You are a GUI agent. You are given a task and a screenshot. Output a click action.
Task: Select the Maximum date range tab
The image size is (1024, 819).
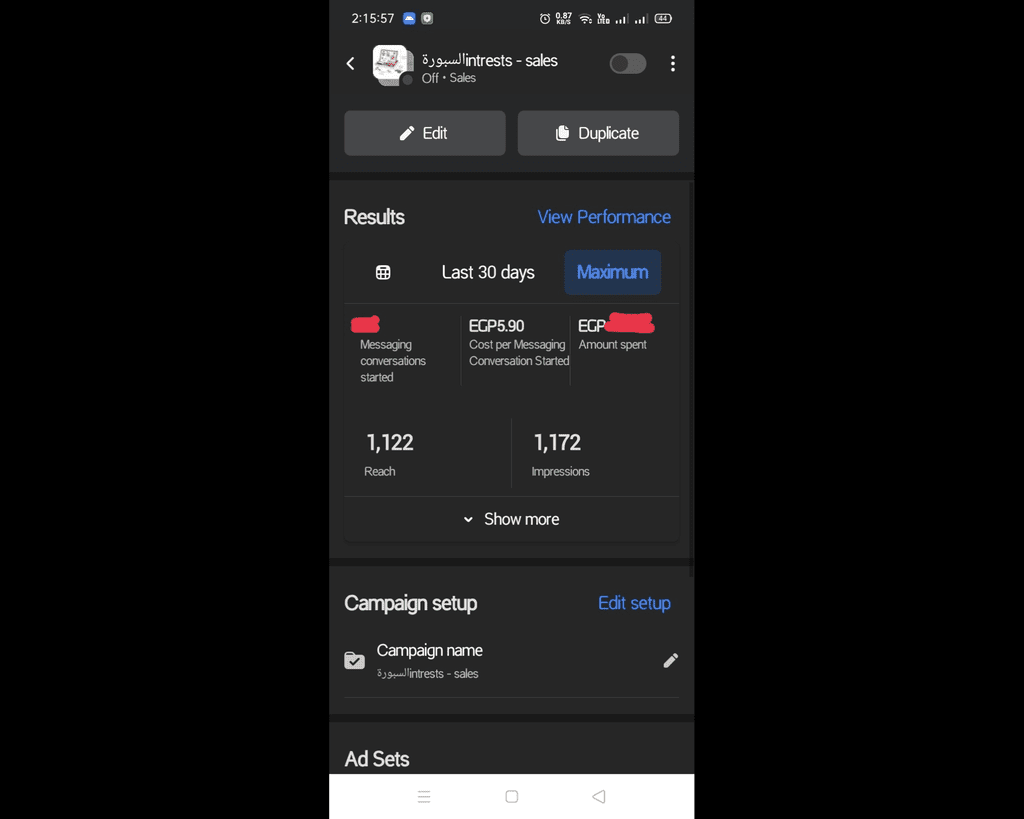click(613, 272)
